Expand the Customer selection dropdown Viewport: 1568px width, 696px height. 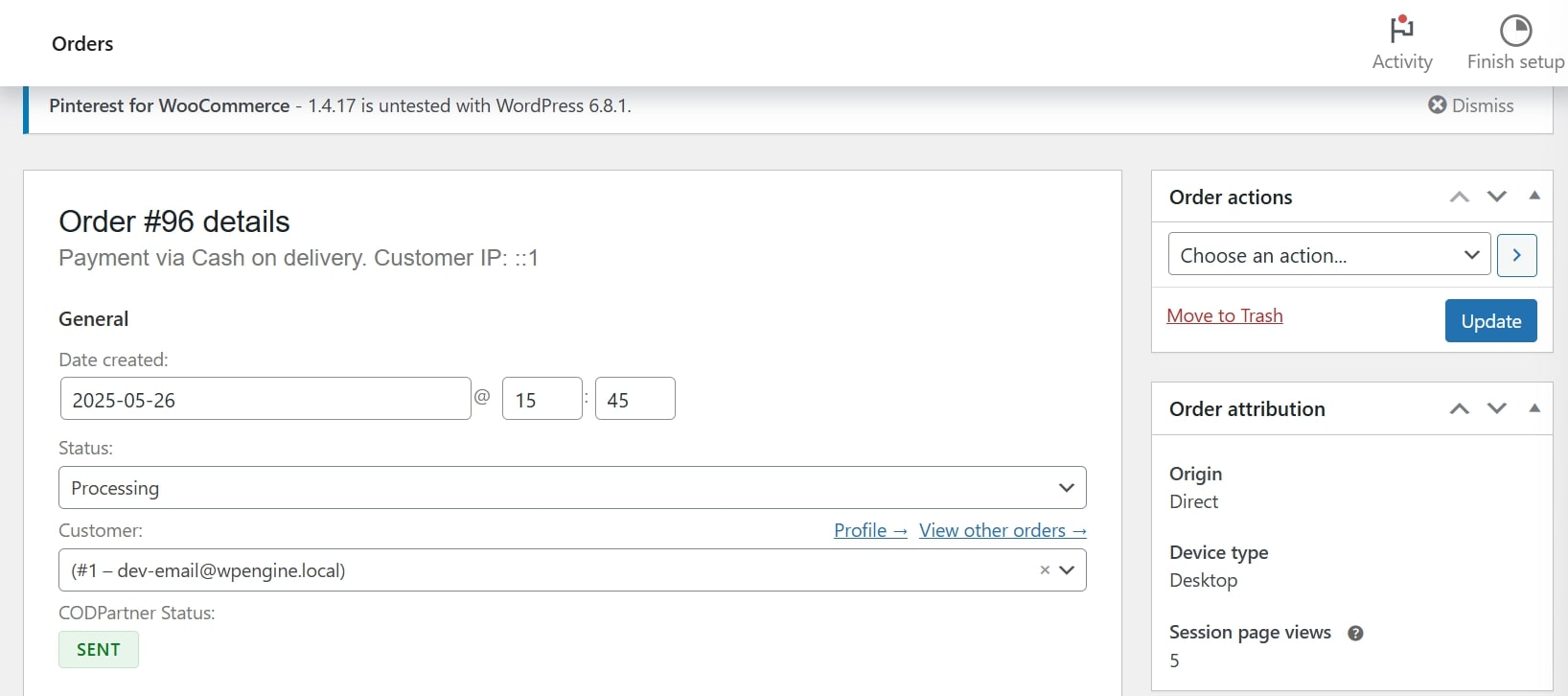coord(1067,570)
